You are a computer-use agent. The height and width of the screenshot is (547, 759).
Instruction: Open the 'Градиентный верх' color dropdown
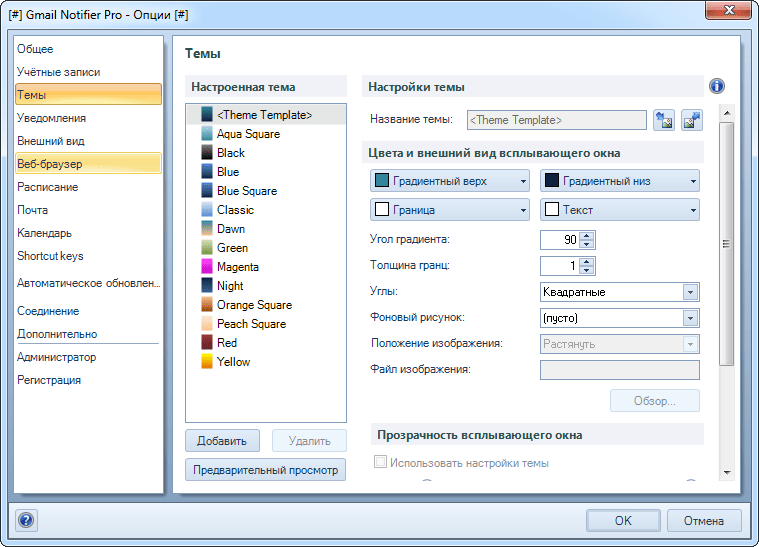point(450,181)
